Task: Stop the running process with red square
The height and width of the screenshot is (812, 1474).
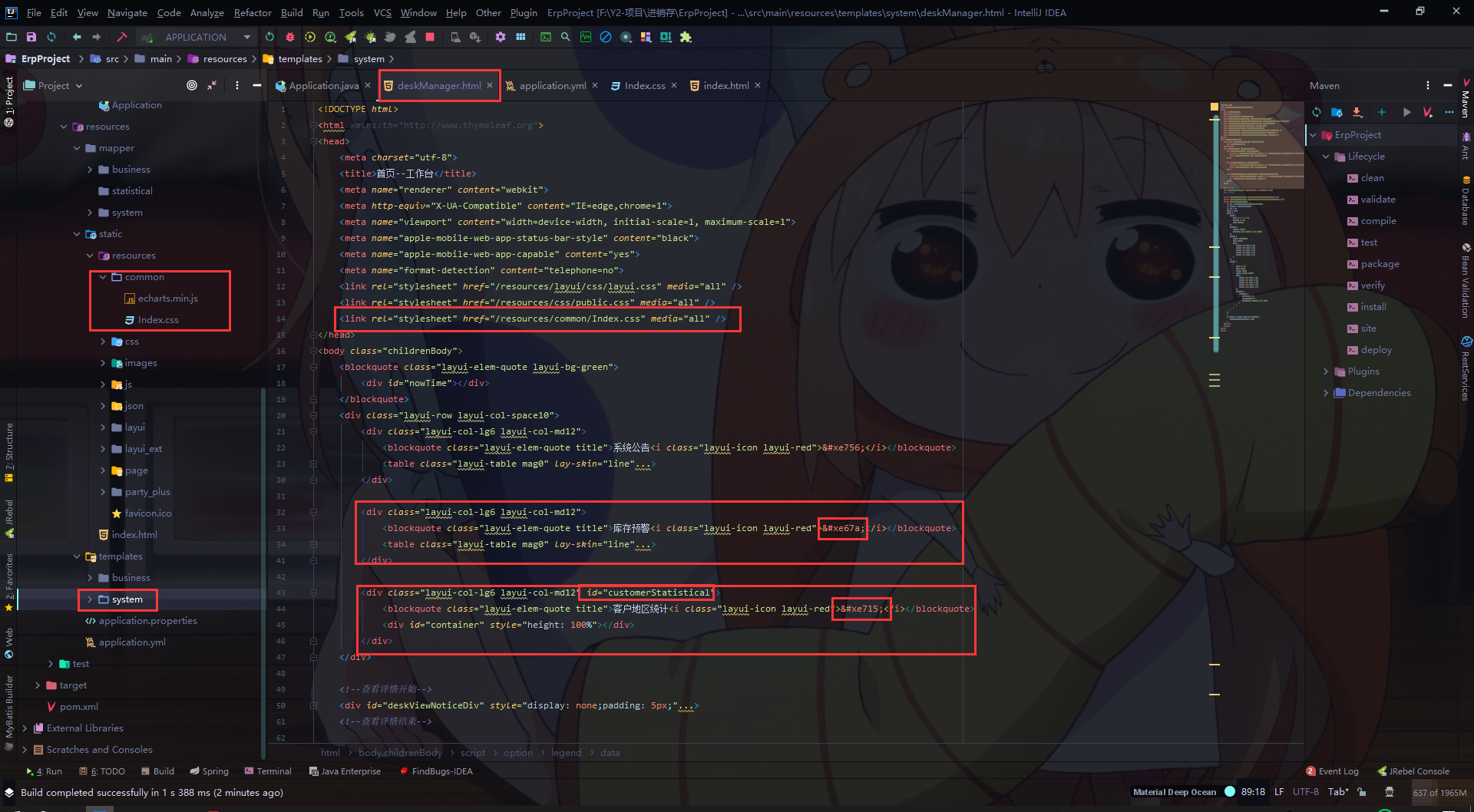Action: point(430,37)
